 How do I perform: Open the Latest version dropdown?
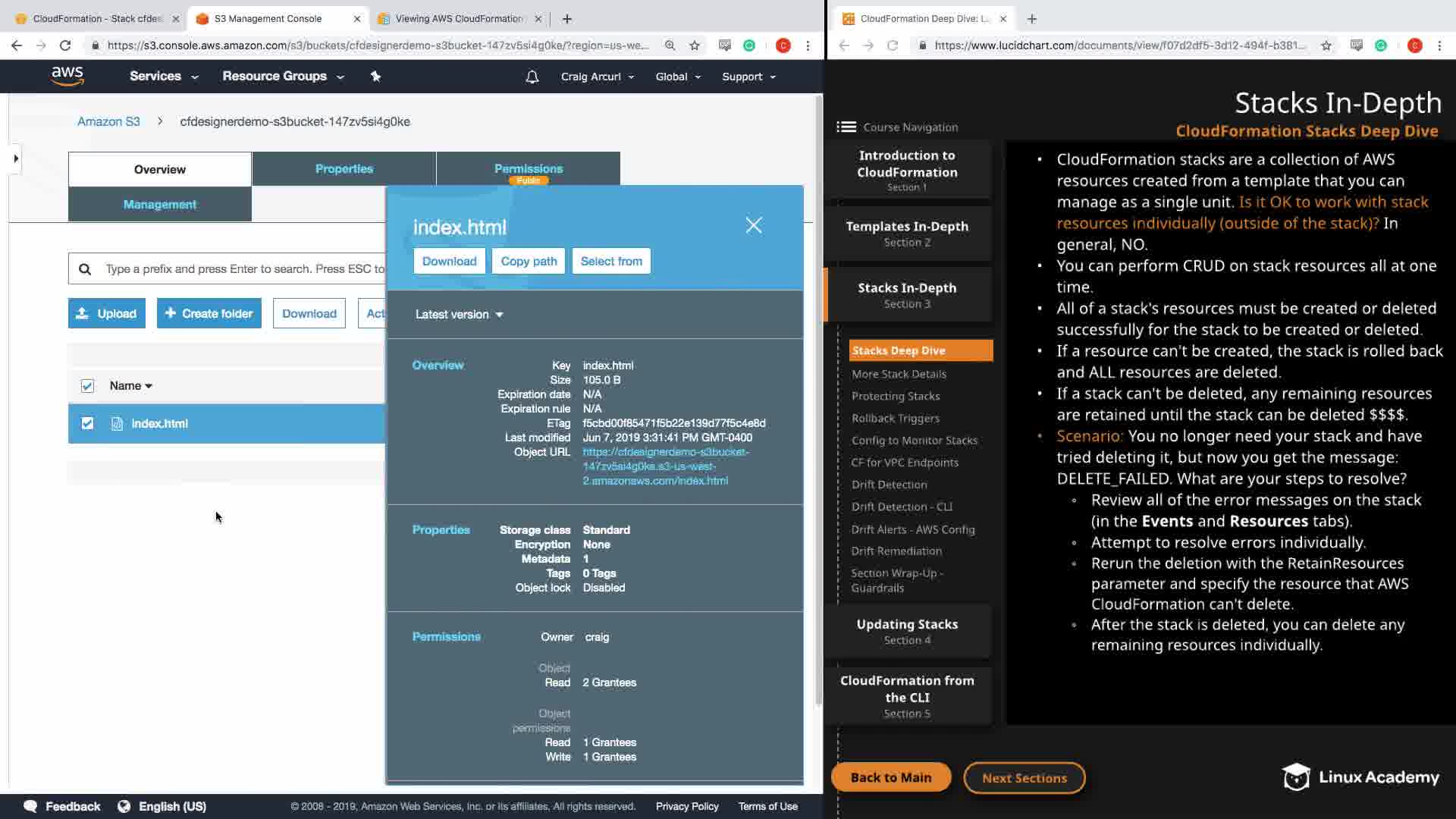(459, 315)
